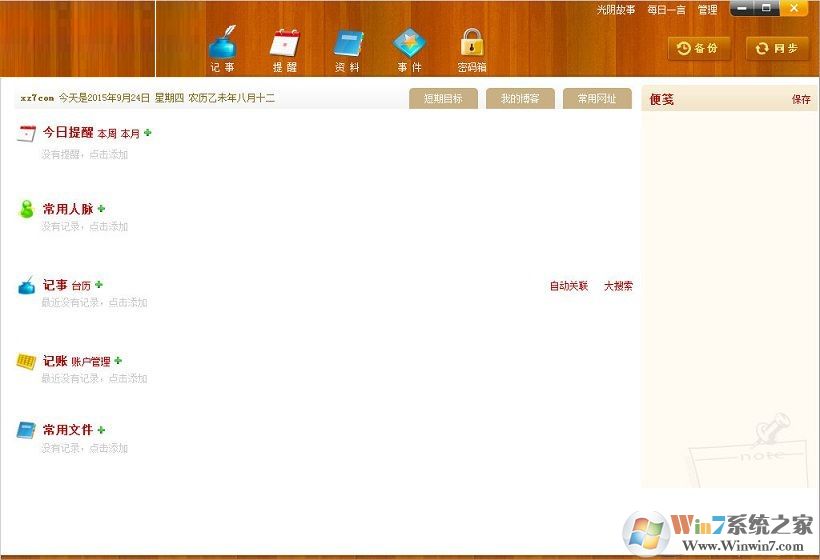The image size is (820, 560).
Task: Switch to the 常用网址 tab
Action: point(597,98)
